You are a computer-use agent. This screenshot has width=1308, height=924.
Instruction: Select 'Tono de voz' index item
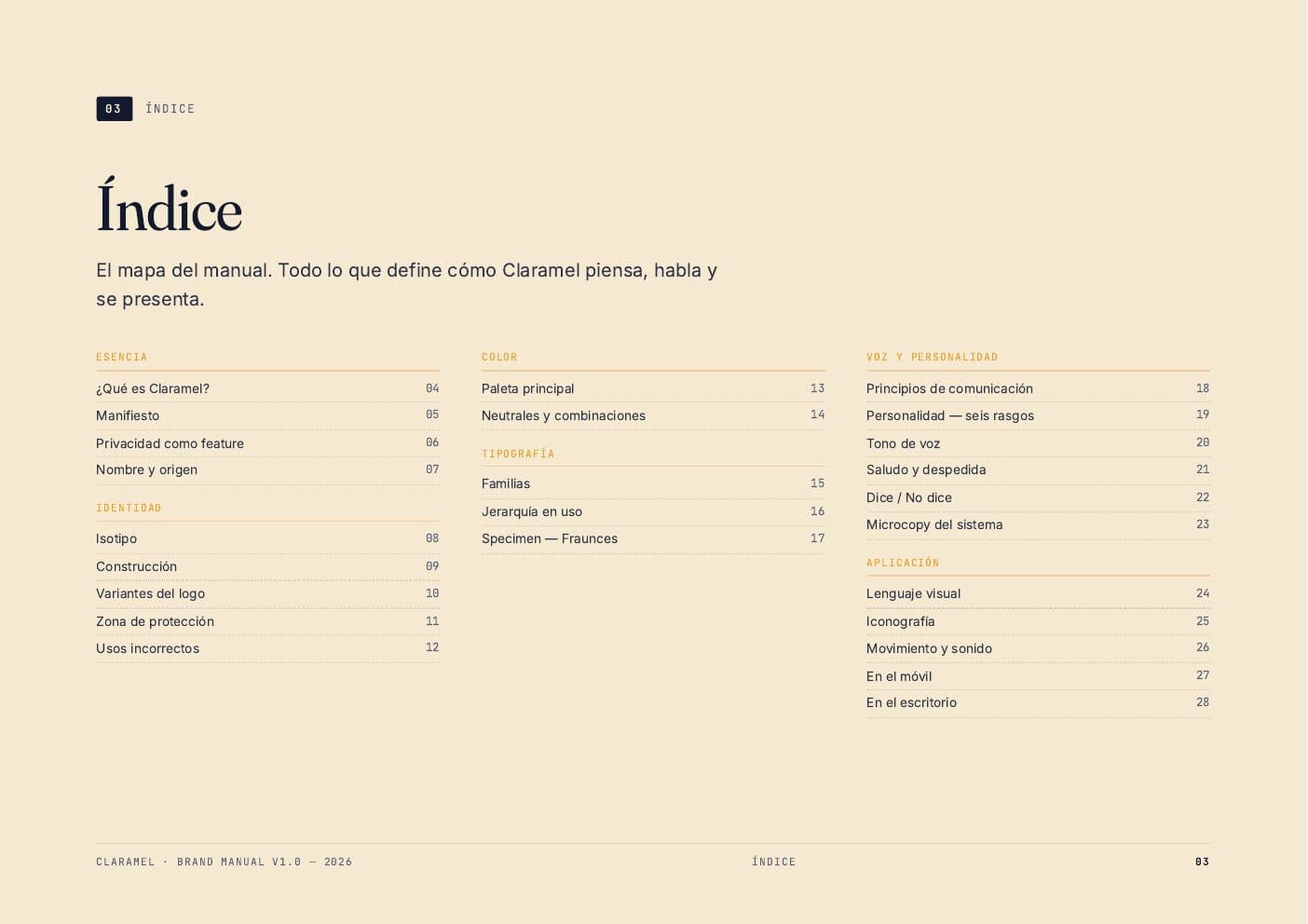click(903, 443)
